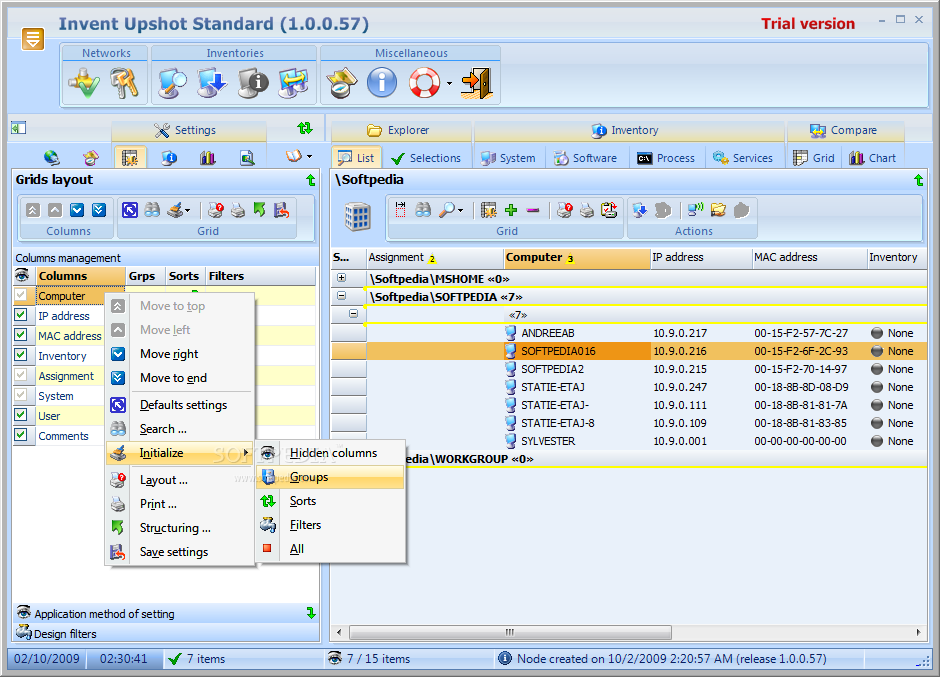
Task: Click the blue info circle Miscellaneous icon
Action: pos(382,83)
